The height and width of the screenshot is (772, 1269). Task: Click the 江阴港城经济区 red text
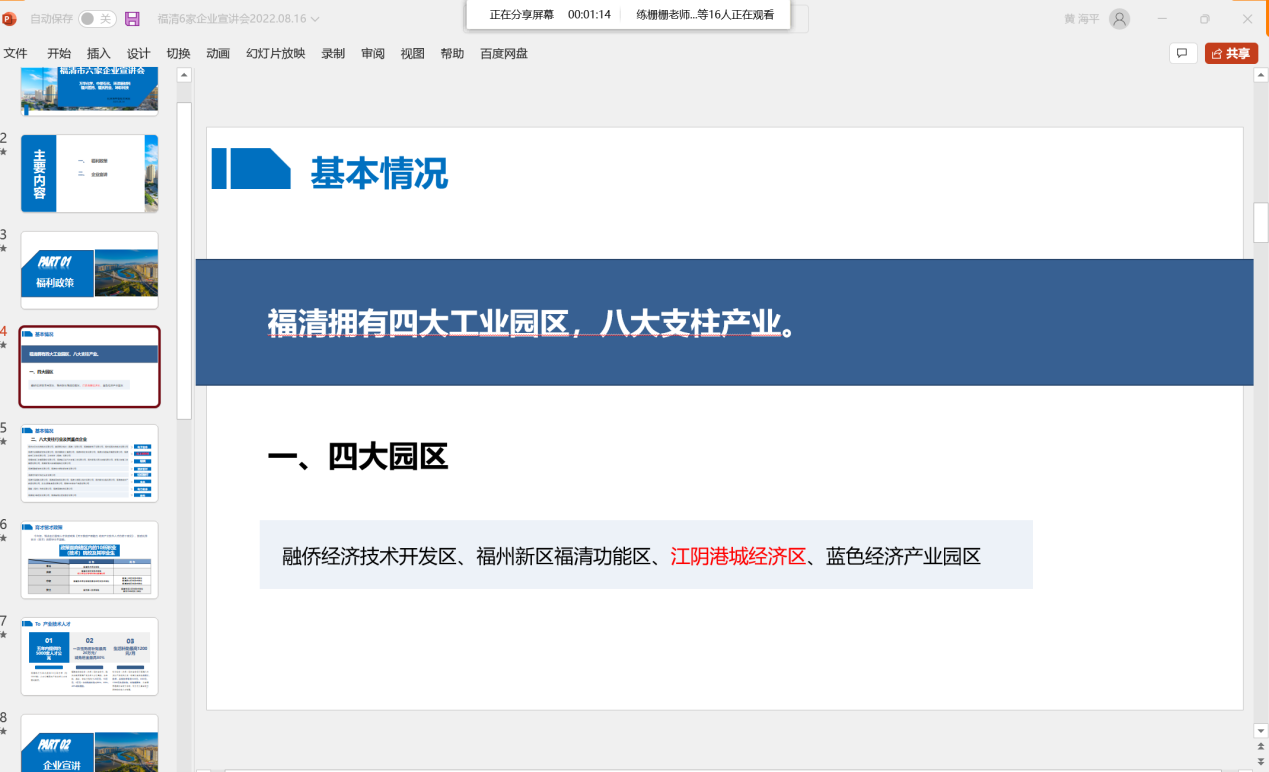pos(738,556)
